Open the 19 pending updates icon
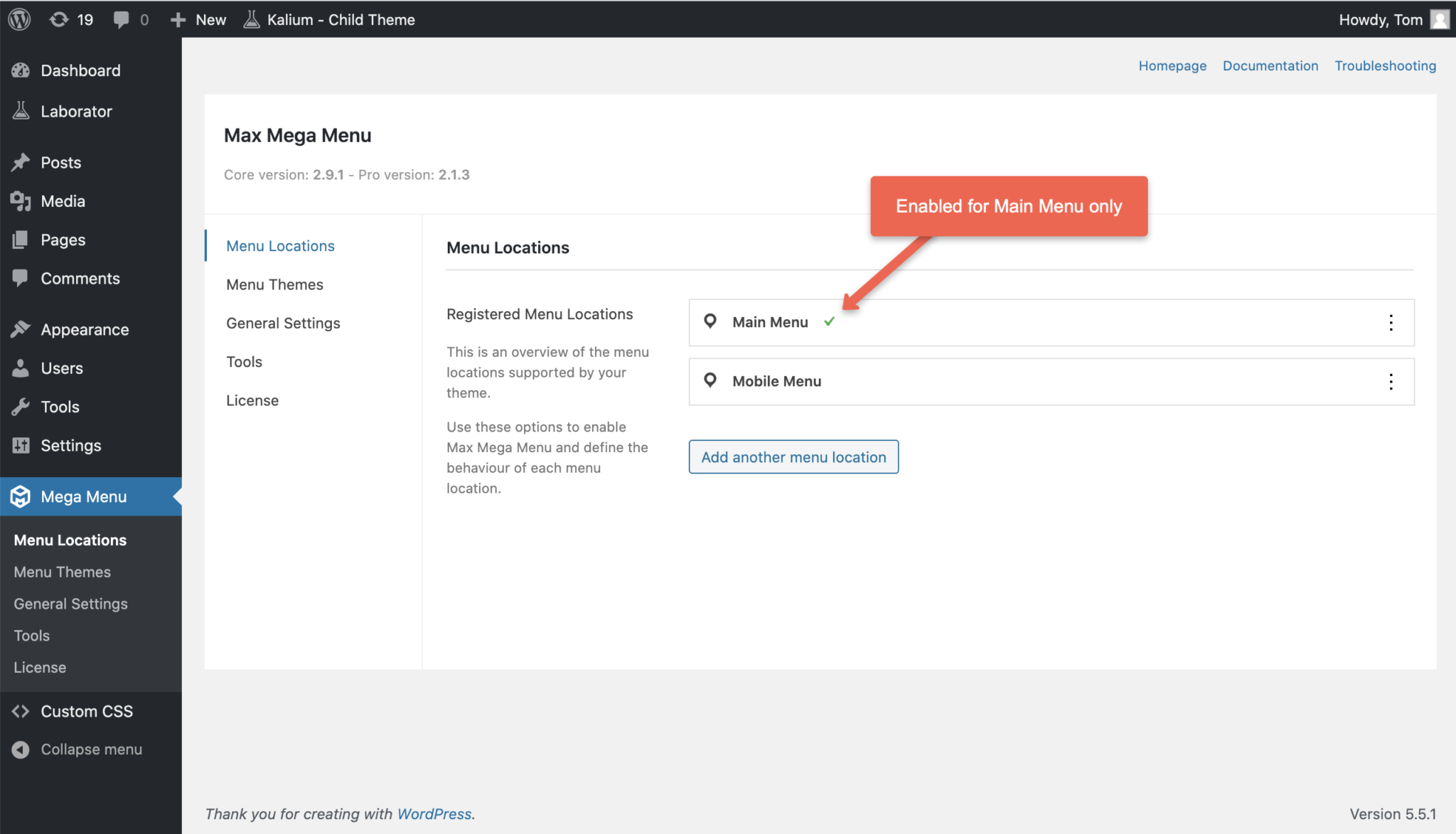The height and width of the screenshot is (834, 1456). [71, 19]
